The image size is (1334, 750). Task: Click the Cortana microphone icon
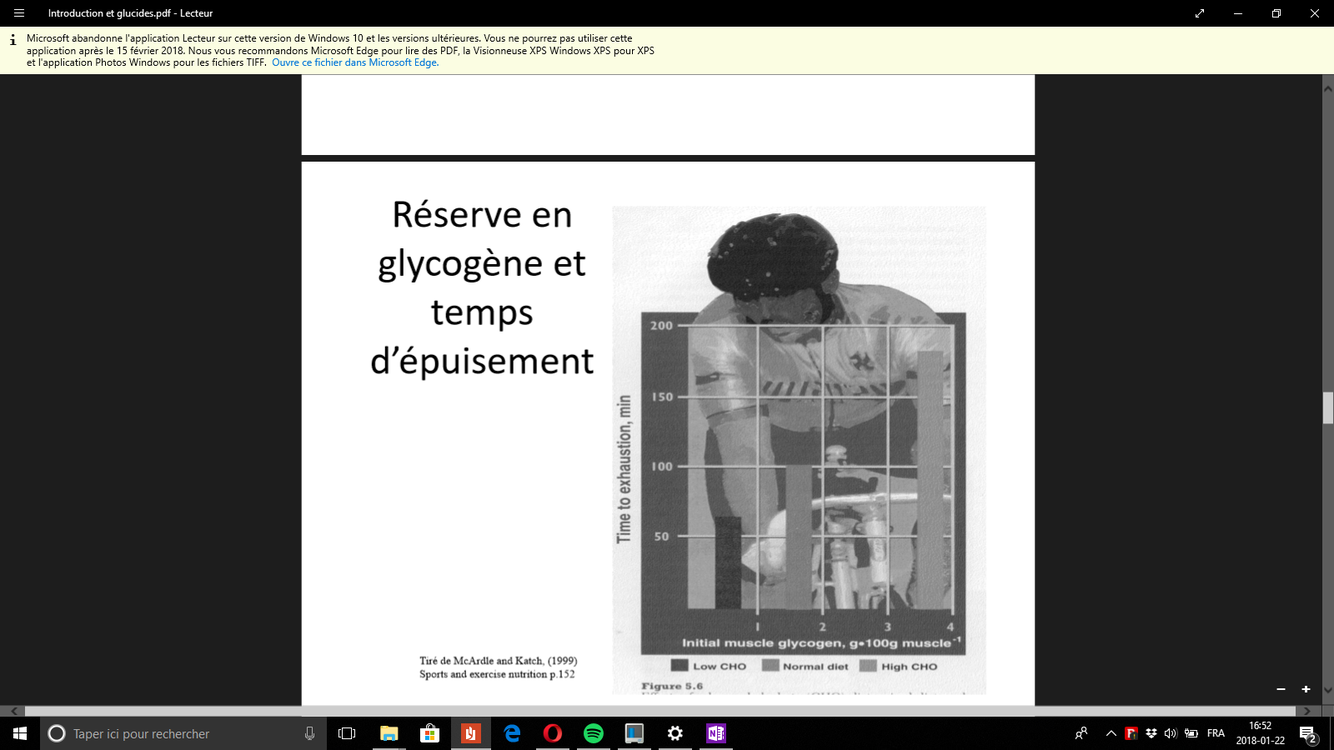click(x=310, y=733)
